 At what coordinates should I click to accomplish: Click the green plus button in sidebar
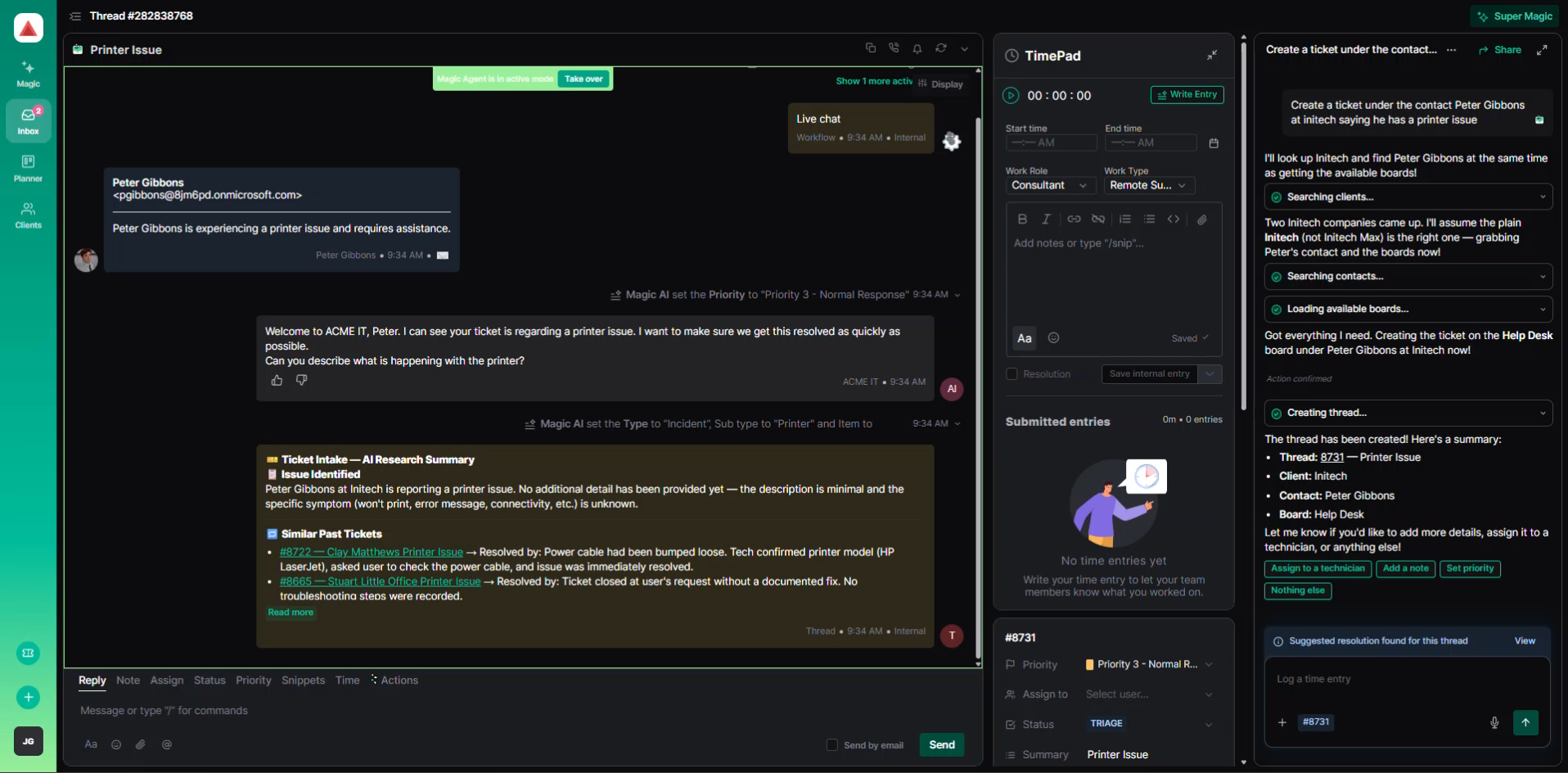pyautogui.click(x=28, y=697)
